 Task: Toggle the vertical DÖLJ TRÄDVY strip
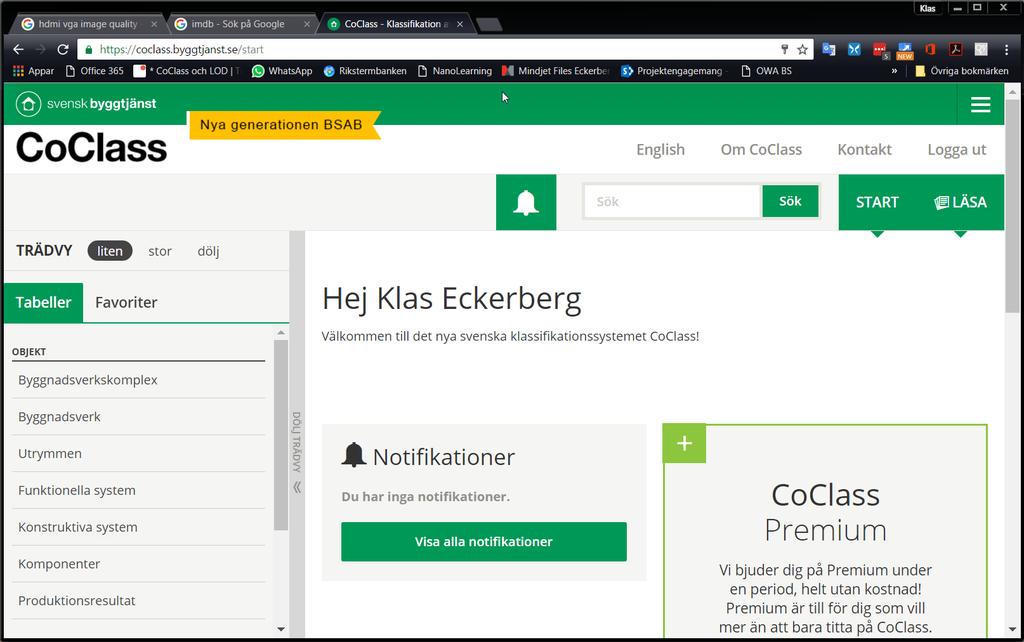tap(297, 434)
